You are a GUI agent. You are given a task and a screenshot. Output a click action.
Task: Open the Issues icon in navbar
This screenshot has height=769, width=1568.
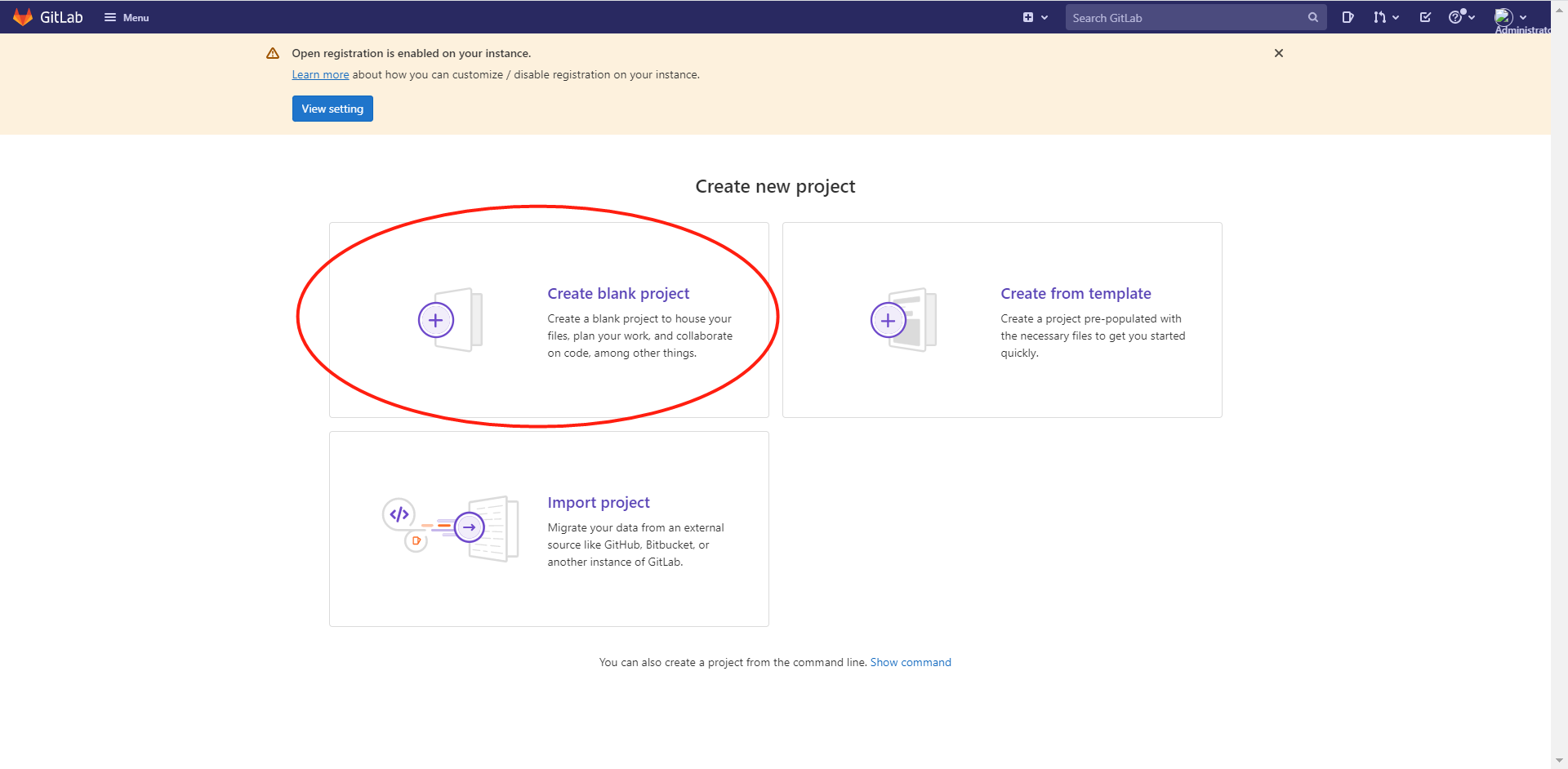tap(1347, 17)
